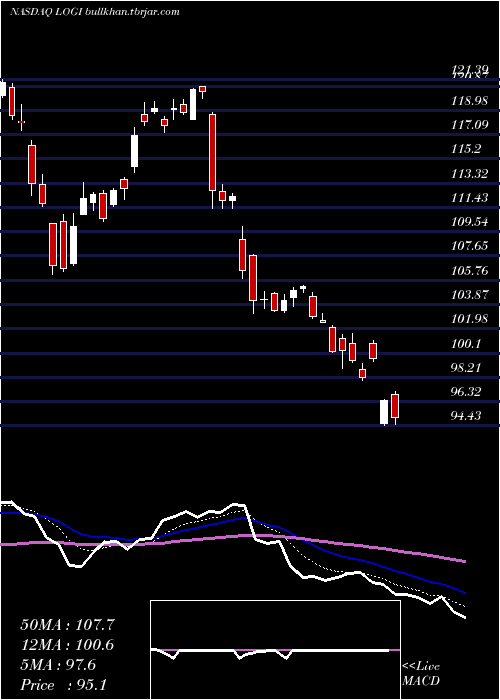Viewport: 500px width, 700px height.
Task: Click the 113.32 price axis label
Action: (x=469, y=174)
